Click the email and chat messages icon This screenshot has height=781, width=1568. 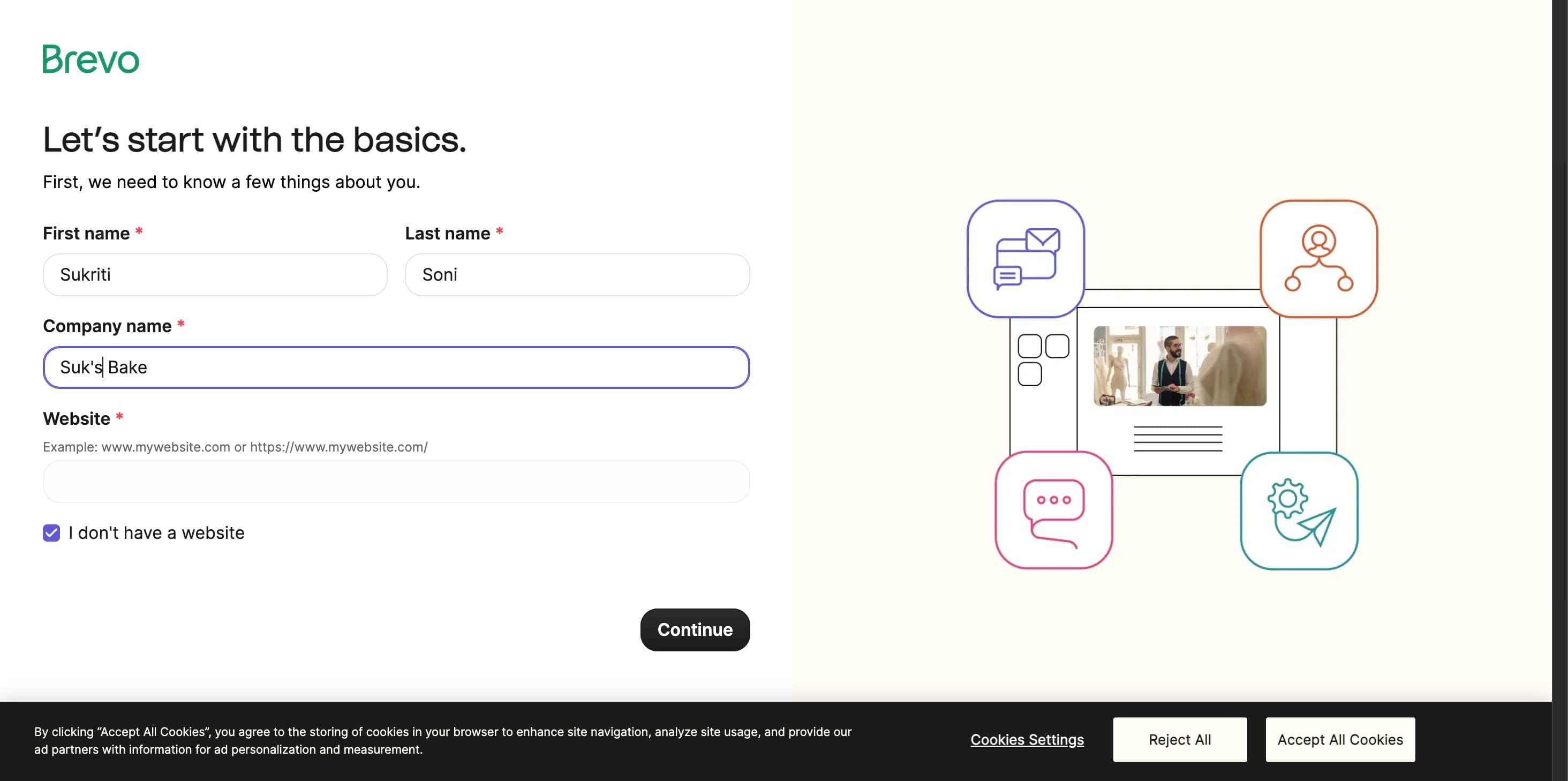1026,259
